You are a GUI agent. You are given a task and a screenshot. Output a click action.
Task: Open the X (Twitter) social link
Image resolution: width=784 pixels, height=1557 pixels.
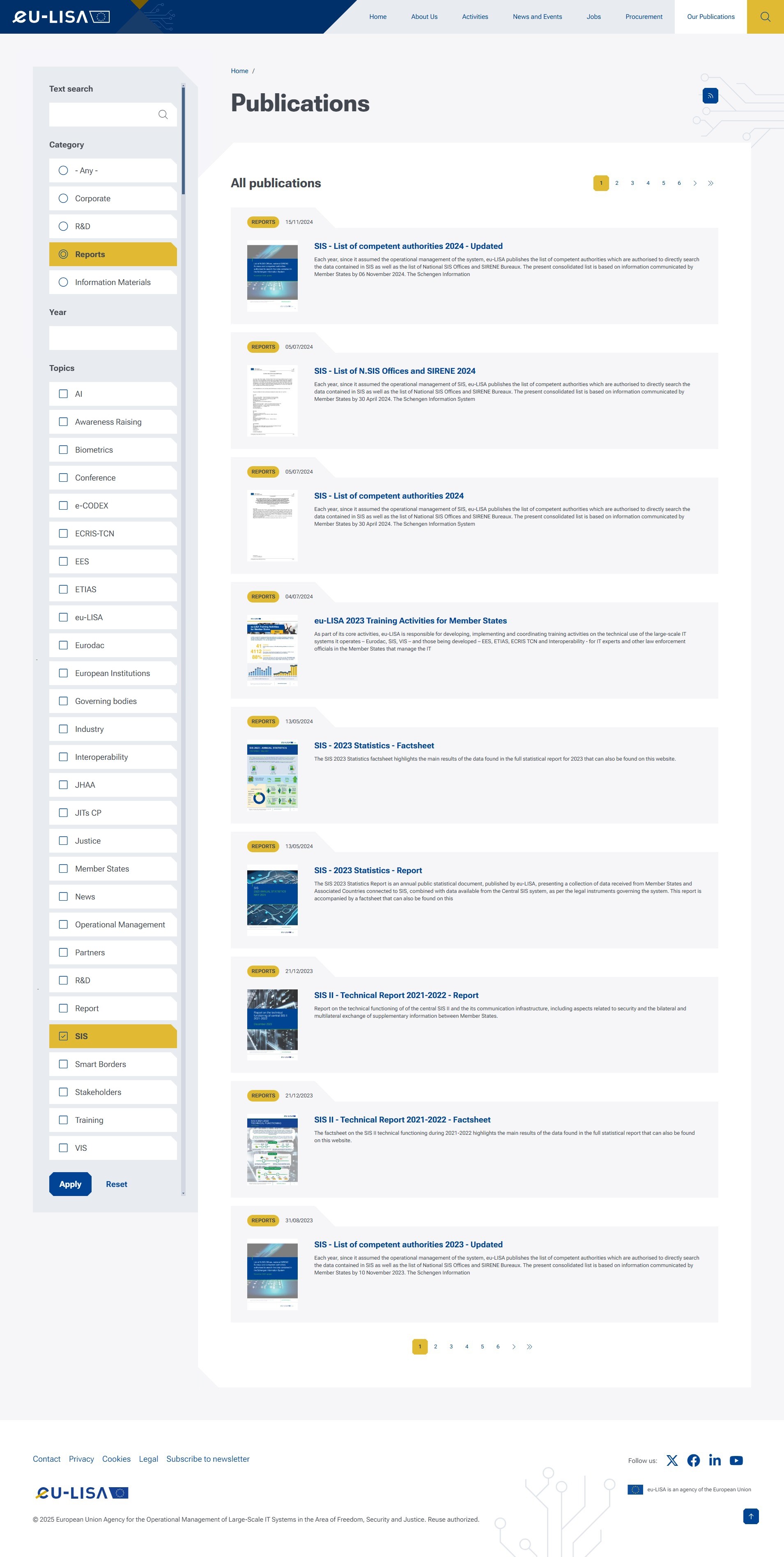[x=671, y=1460]
